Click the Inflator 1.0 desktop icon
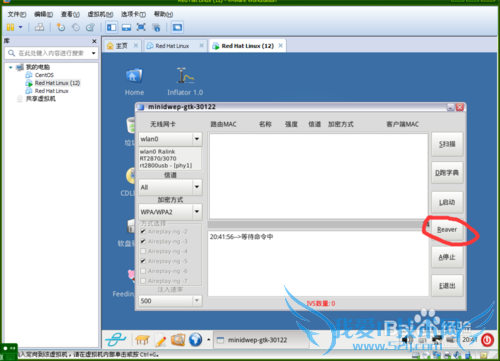Image resolution: width=500 pixels, height=361 pixels. [x=185, y=82]
